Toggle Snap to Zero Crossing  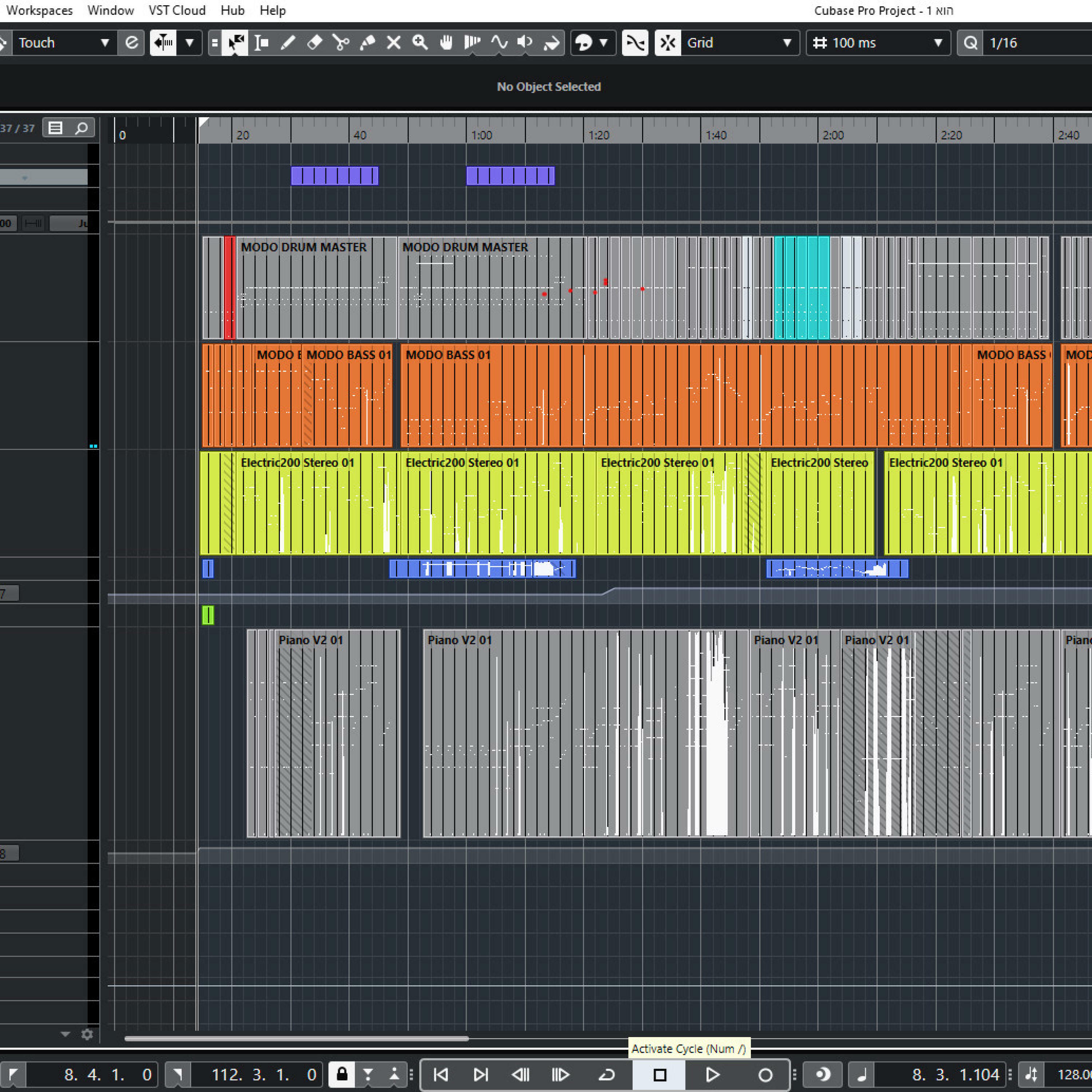635,42
